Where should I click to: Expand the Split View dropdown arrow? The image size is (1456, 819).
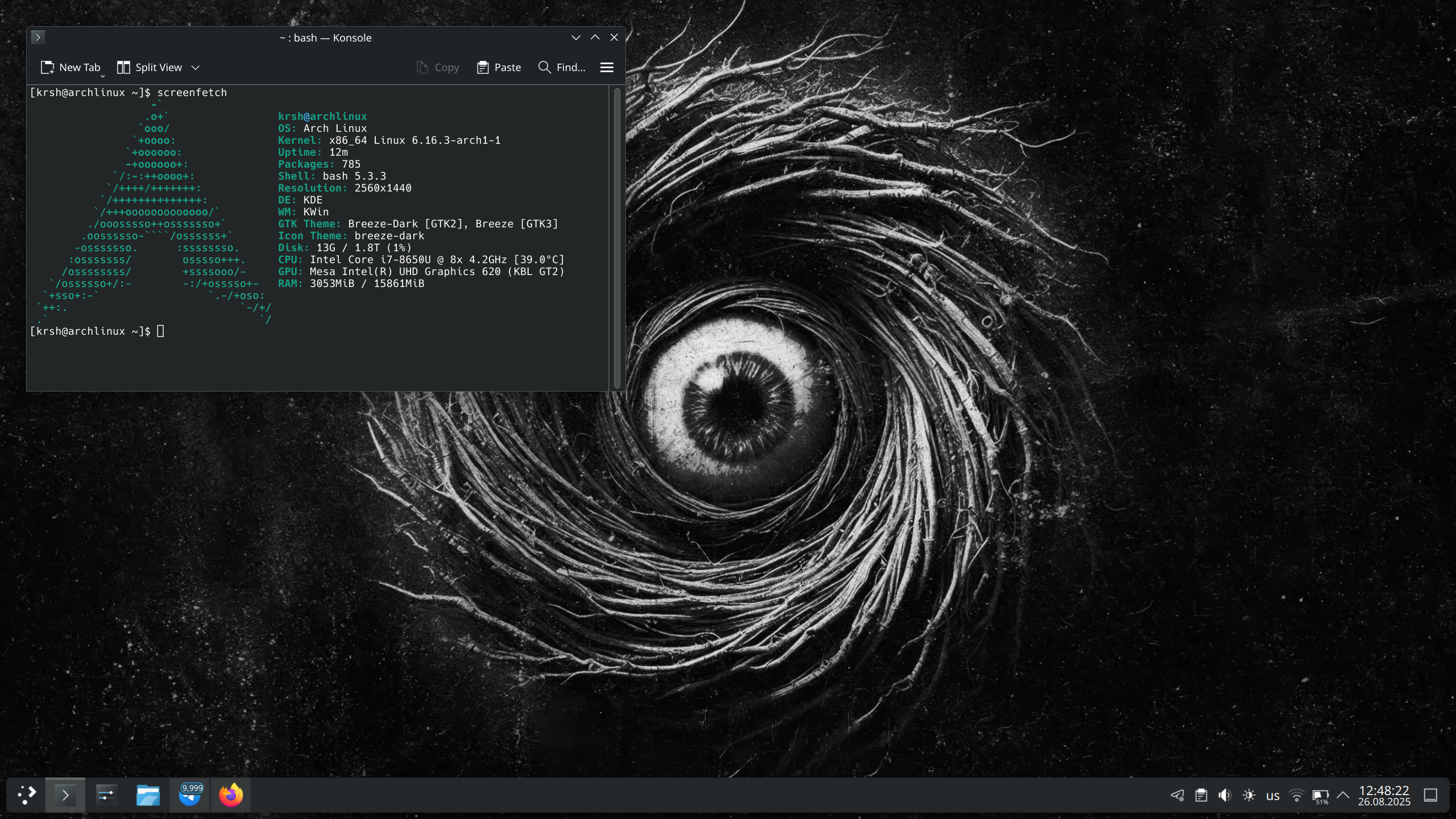(x=196, y=67)
